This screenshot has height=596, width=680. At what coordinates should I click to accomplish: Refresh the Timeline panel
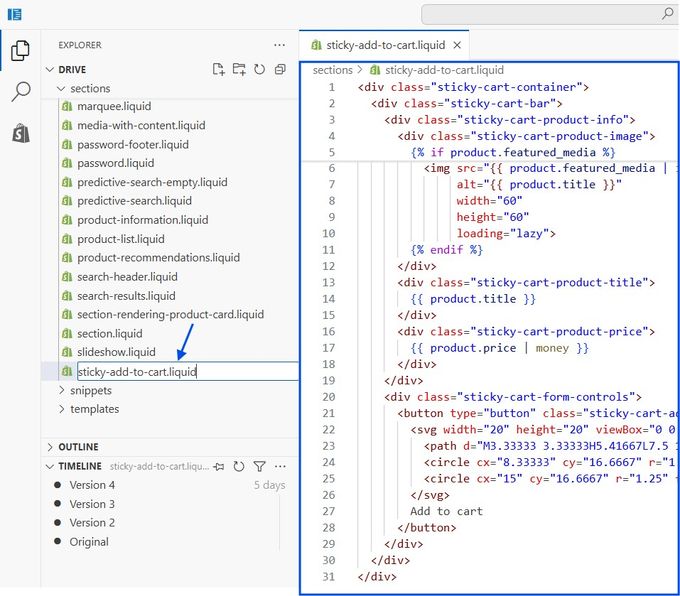click(239, 466)
